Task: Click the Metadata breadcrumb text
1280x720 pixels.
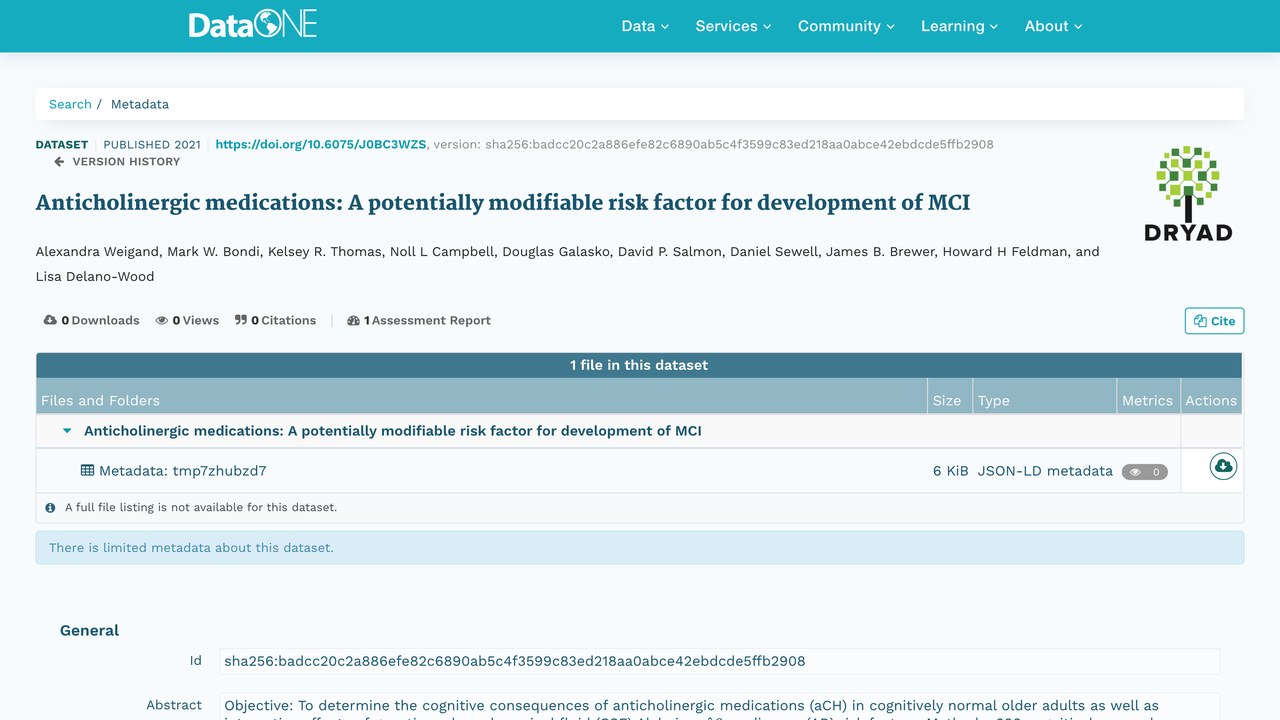Action: click(140, 104)
